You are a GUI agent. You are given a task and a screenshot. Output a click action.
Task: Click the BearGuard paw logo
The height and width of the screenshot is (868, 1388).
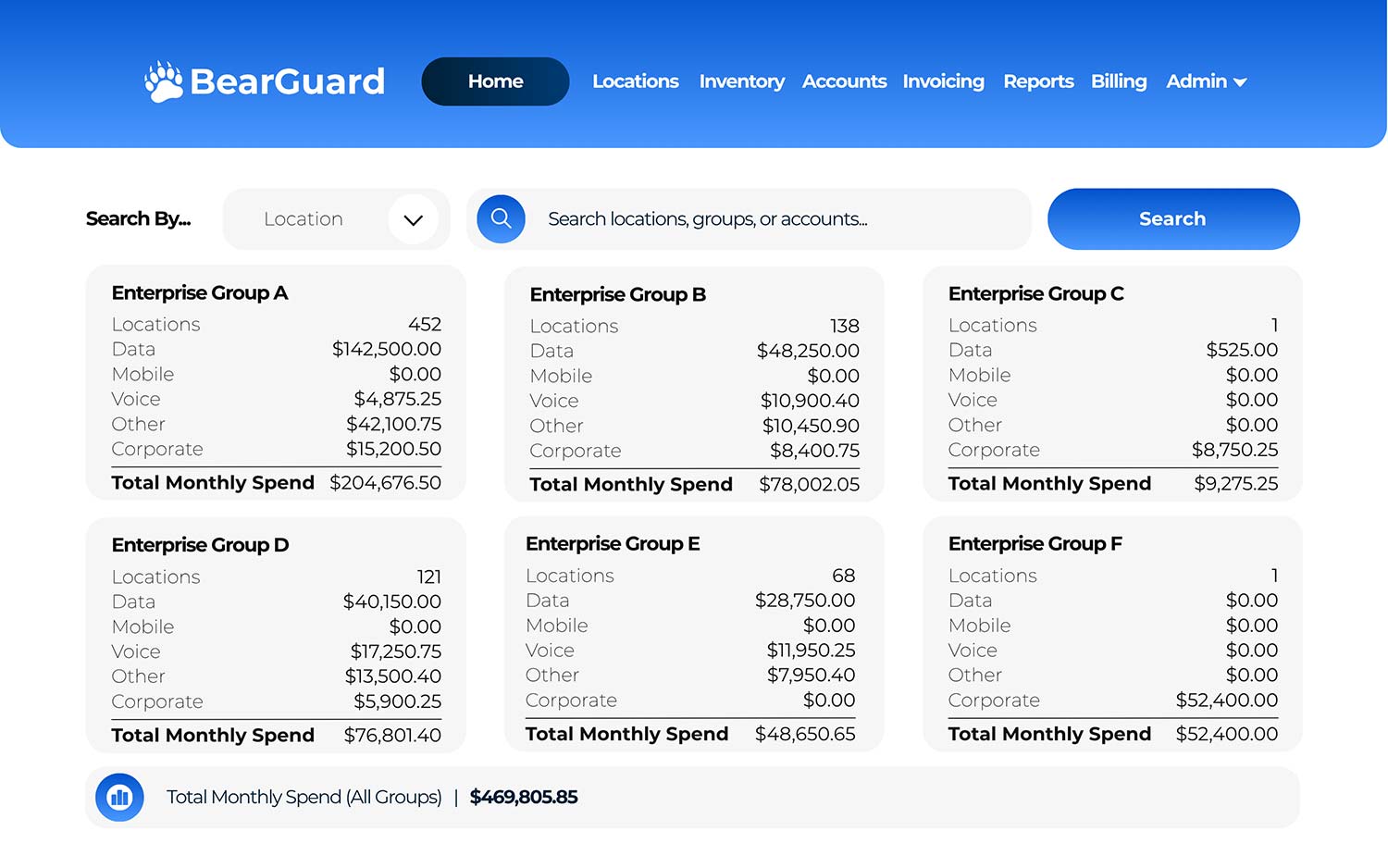(164, 81)
